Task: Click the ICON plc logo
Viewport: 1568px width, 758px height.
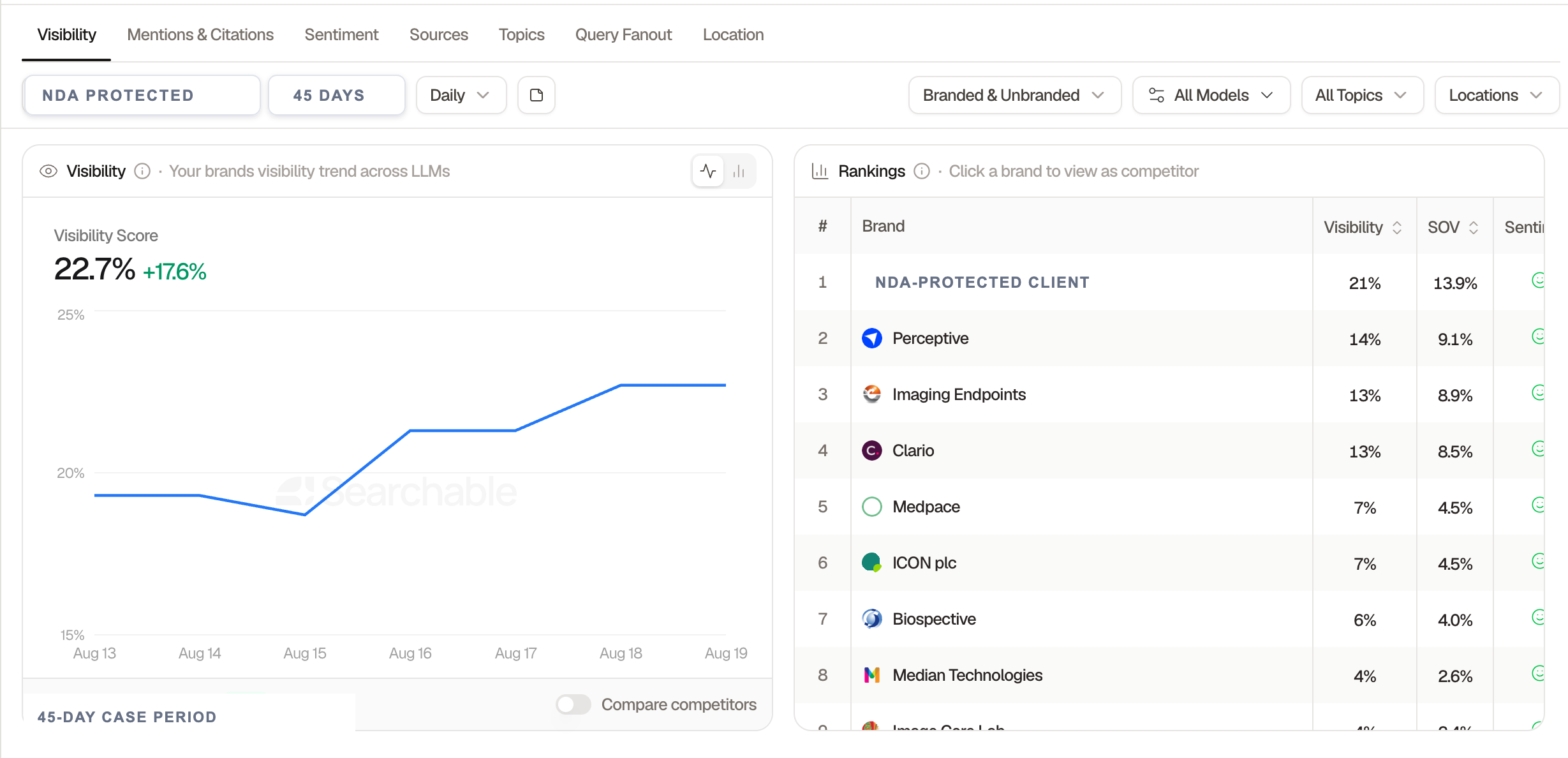Action: coord(872,563)
